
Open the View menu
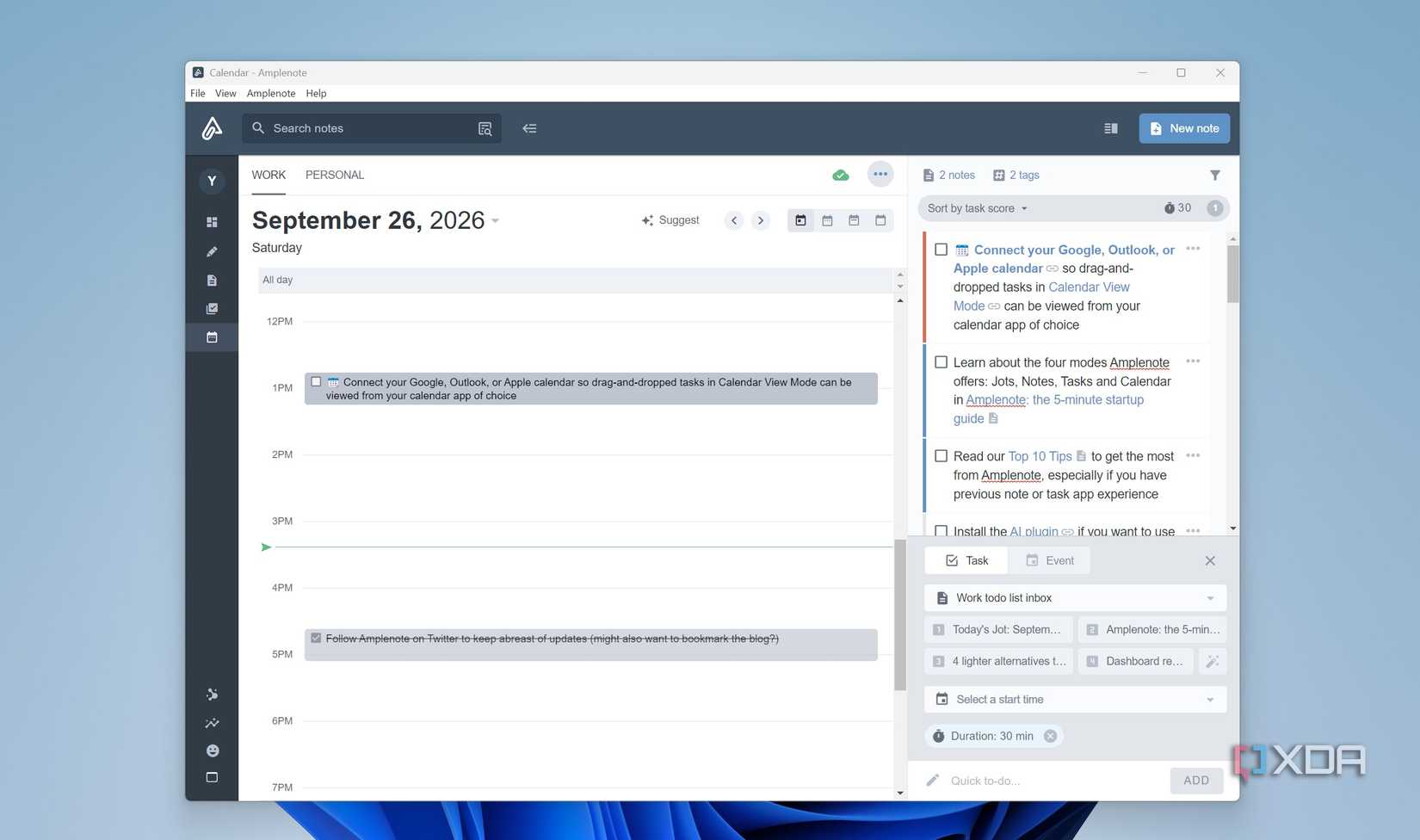point(225,93)
